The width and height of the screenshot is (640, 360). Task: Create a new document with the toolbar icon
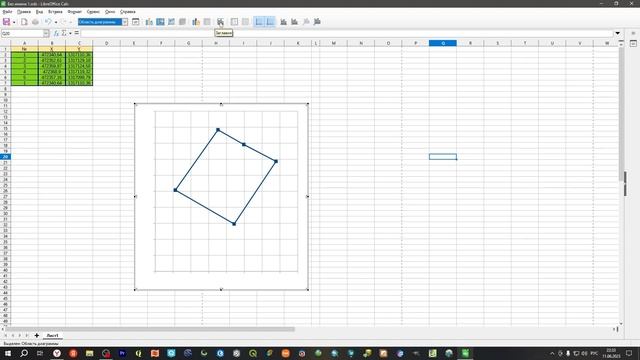pos(24,22)
